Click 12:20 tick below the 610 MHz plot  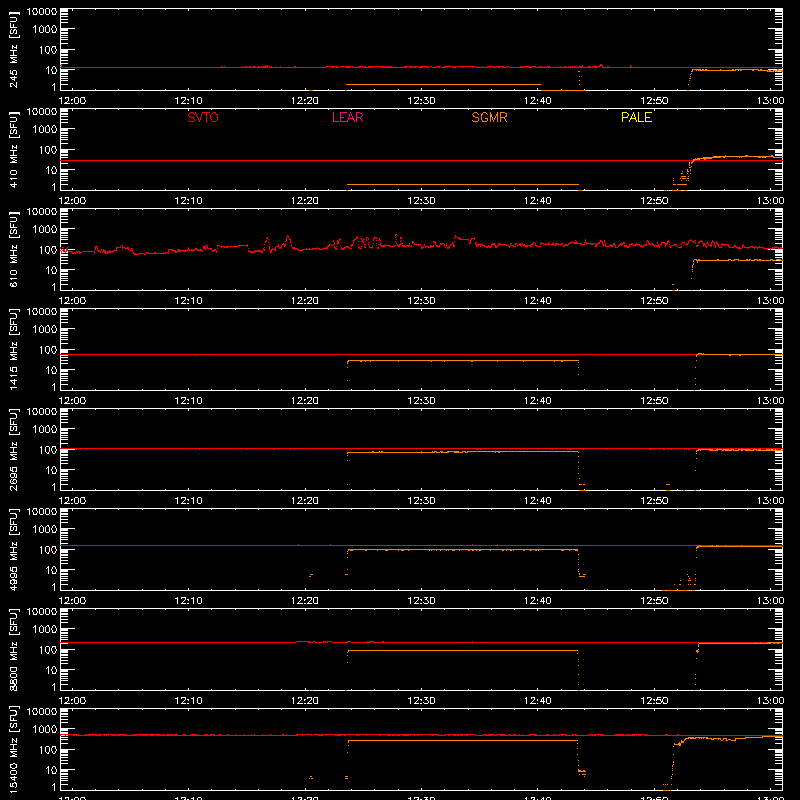pos(305,301)
